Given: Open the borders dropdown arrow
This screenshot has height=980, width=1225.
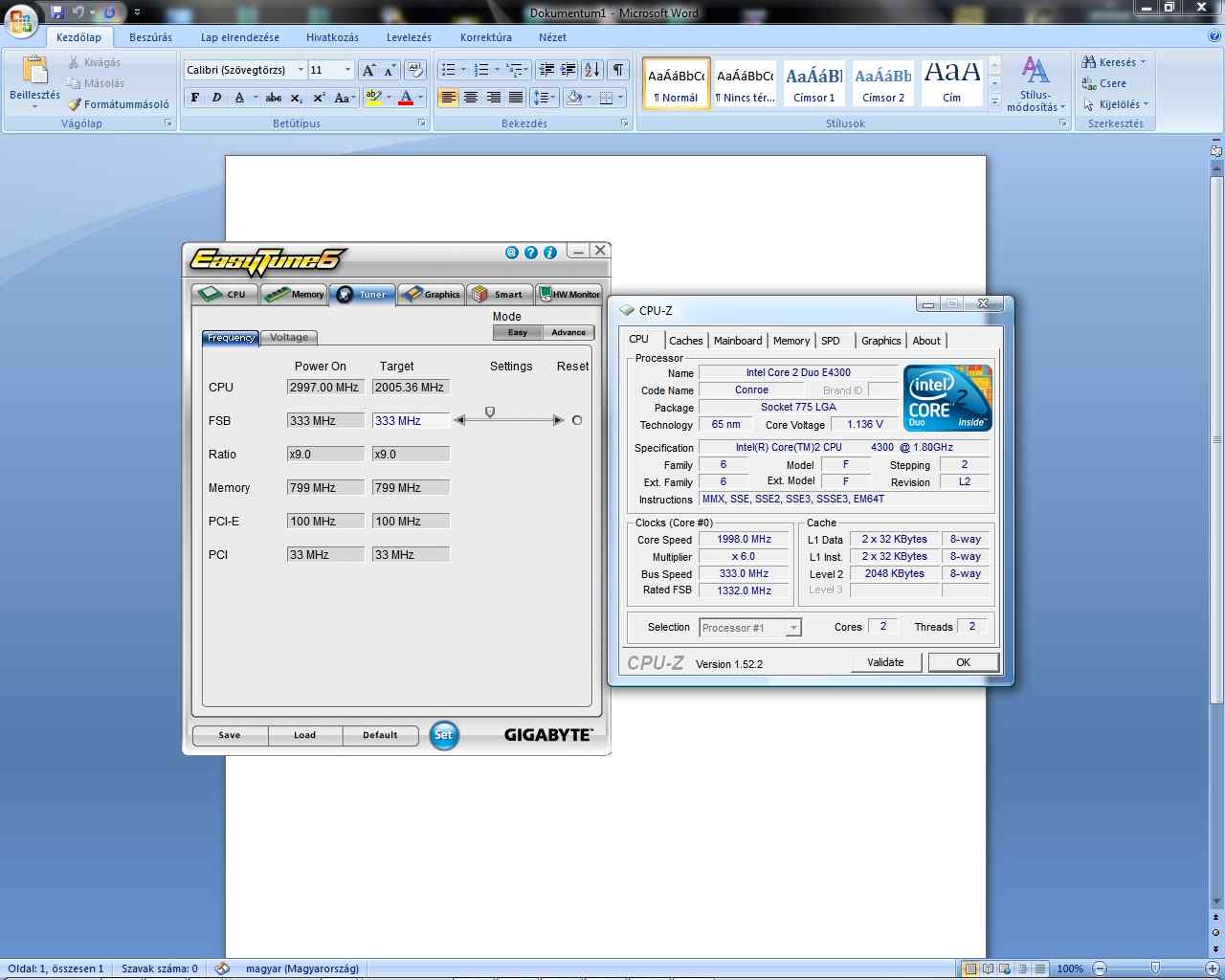Looking at the screenshot, I should (620, 98).
